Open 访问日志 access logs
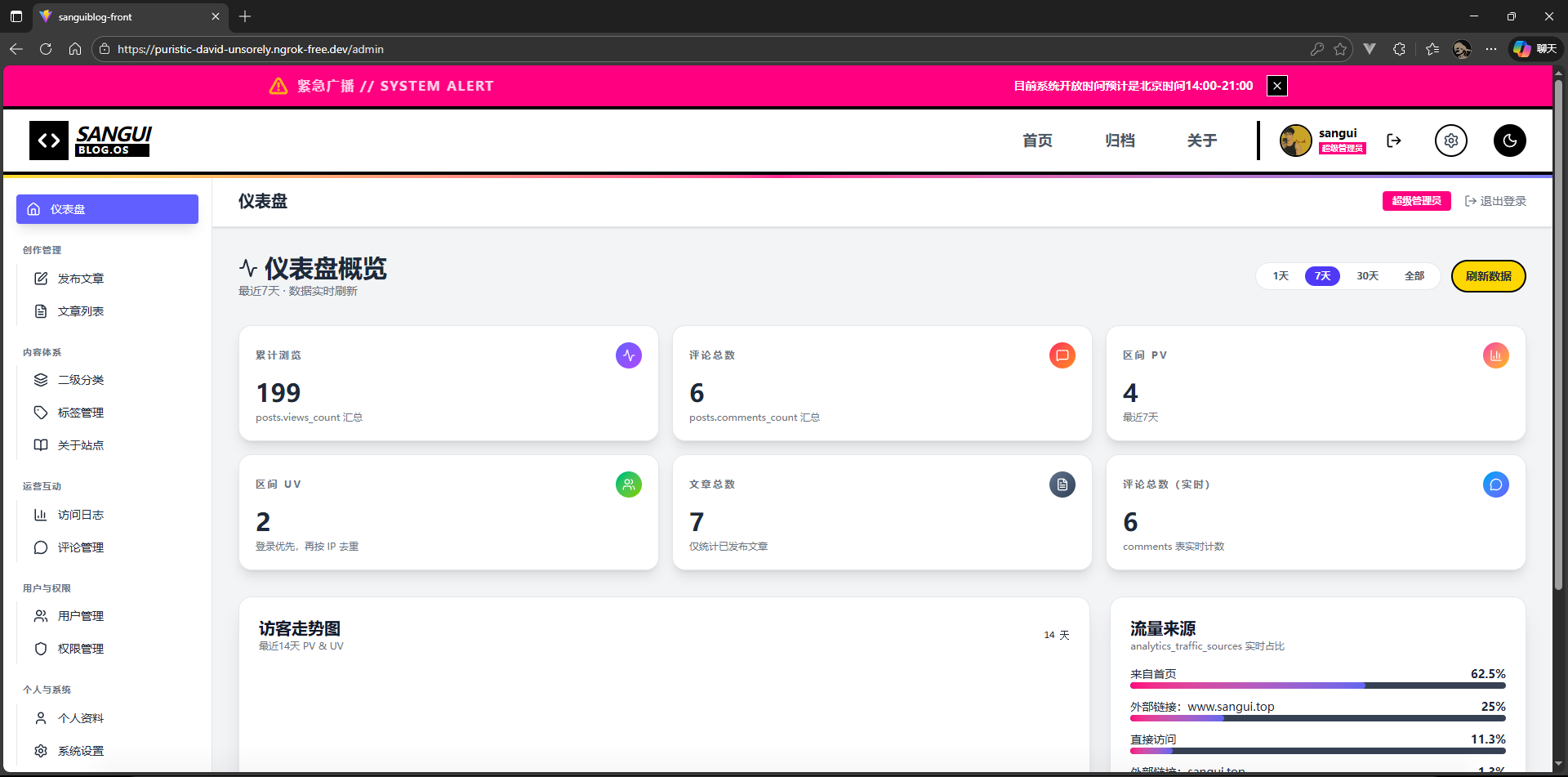1568x777 pixels. pyautogui.click(x=80, y=515)
